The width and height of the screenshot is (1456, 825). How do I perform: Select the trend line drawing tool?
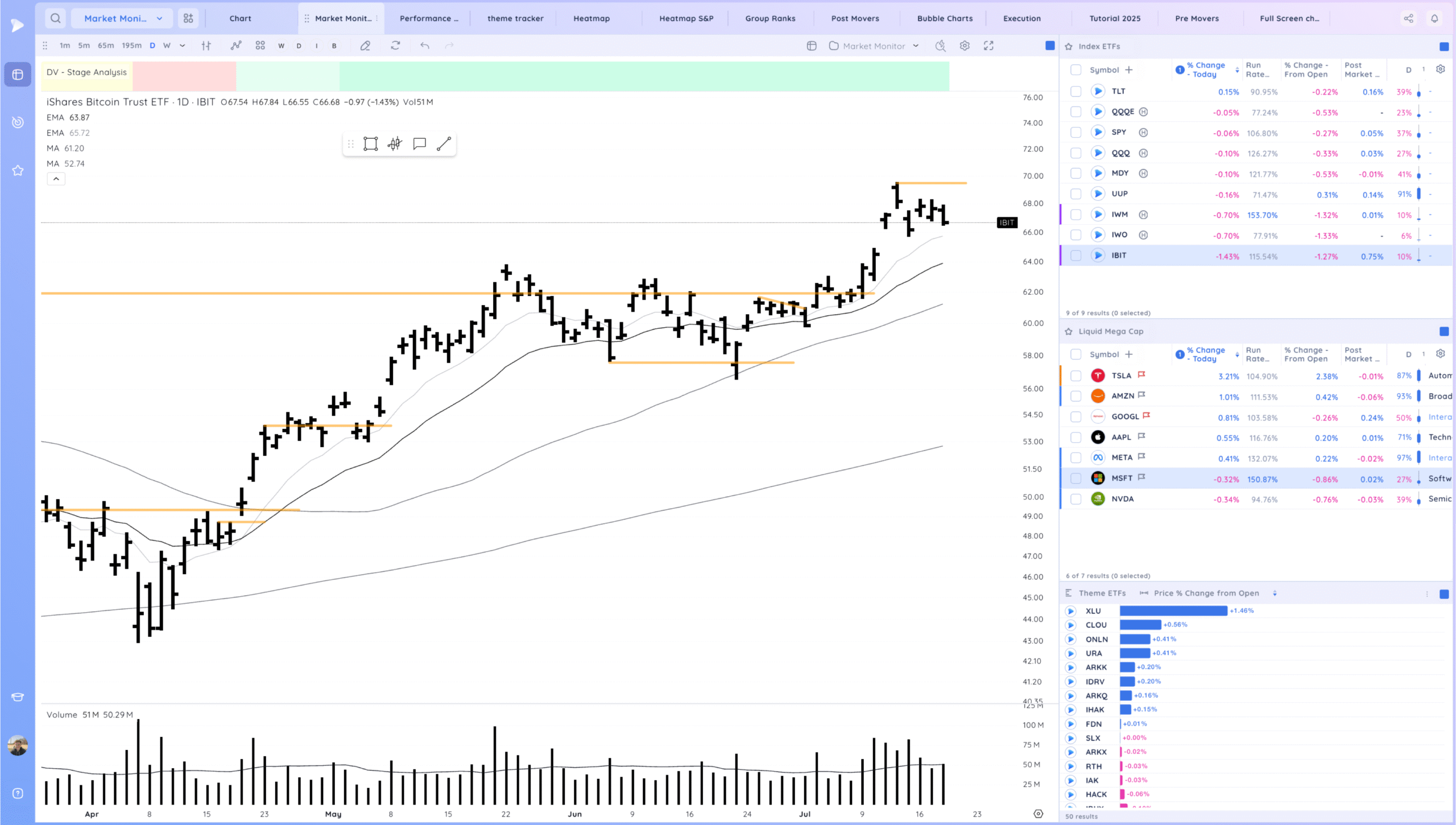(444, 144)
